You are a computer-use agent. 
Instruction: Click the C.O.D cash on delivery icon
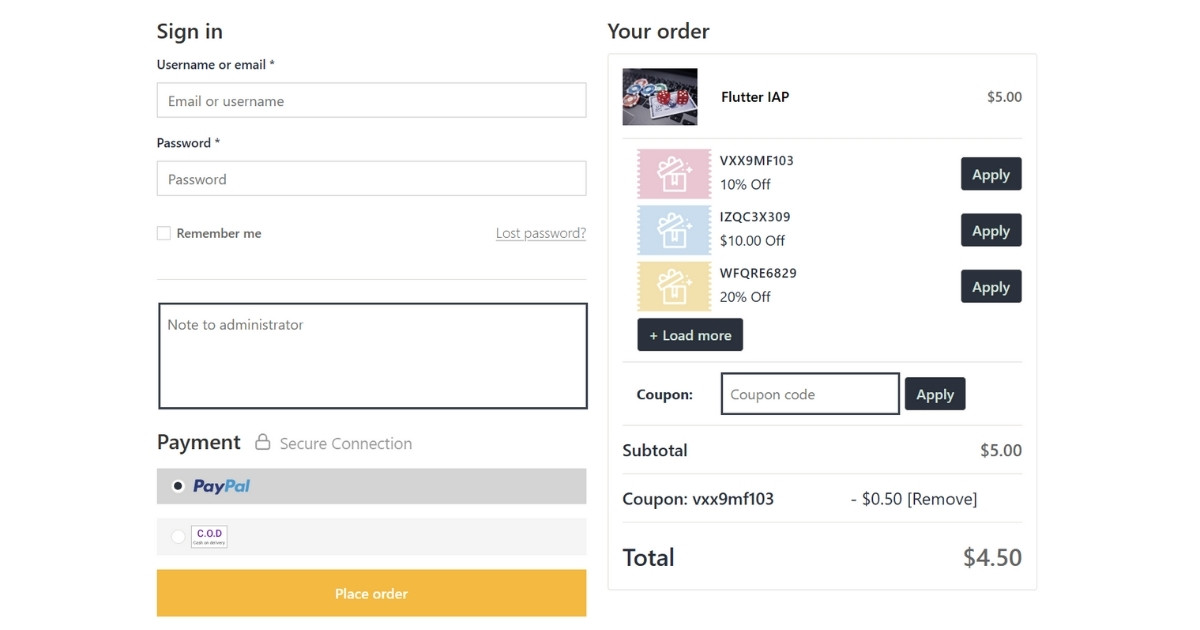[209, 536]
